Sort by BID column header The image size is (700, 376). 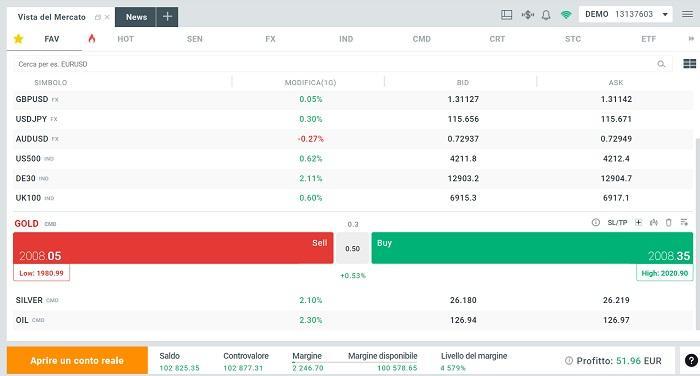coord(463,83)
